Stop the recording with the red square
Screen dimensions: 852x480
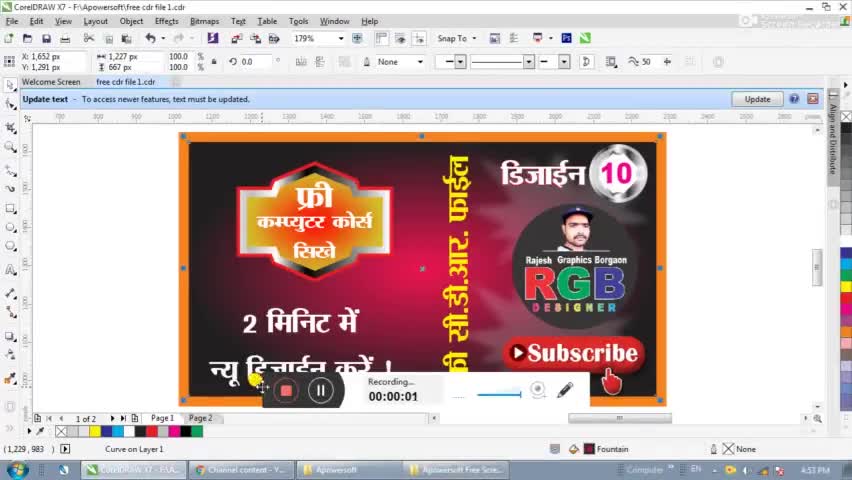(x=286, y=391)
